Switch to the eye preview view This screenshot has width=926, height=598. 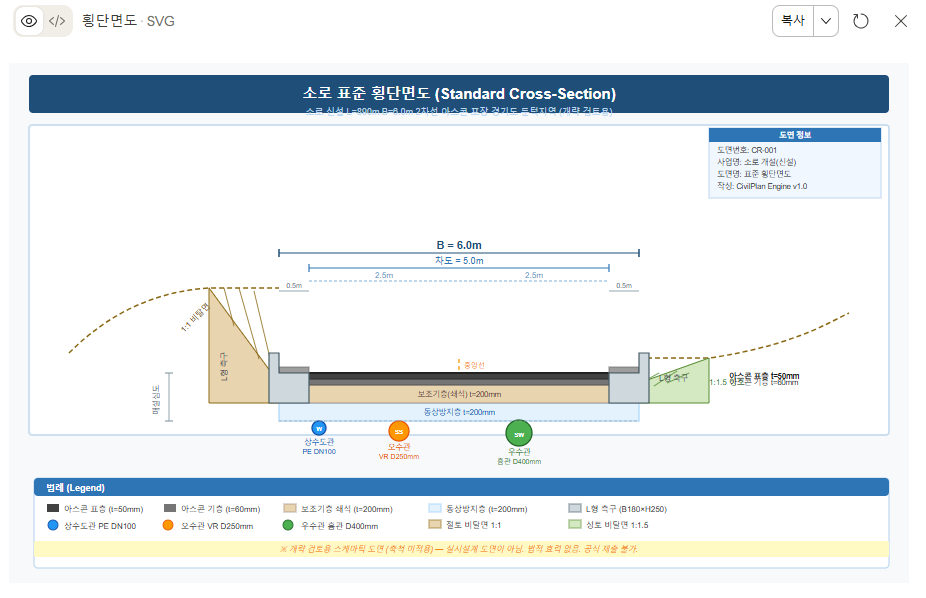(x=29, y=21)
